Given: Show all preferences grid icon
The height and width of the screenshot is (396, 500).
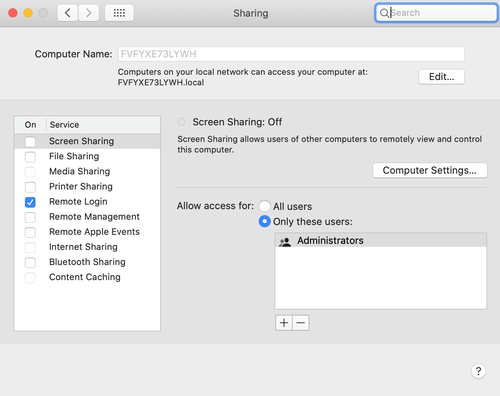Looking at the screenshot, I should pos(119,13).
